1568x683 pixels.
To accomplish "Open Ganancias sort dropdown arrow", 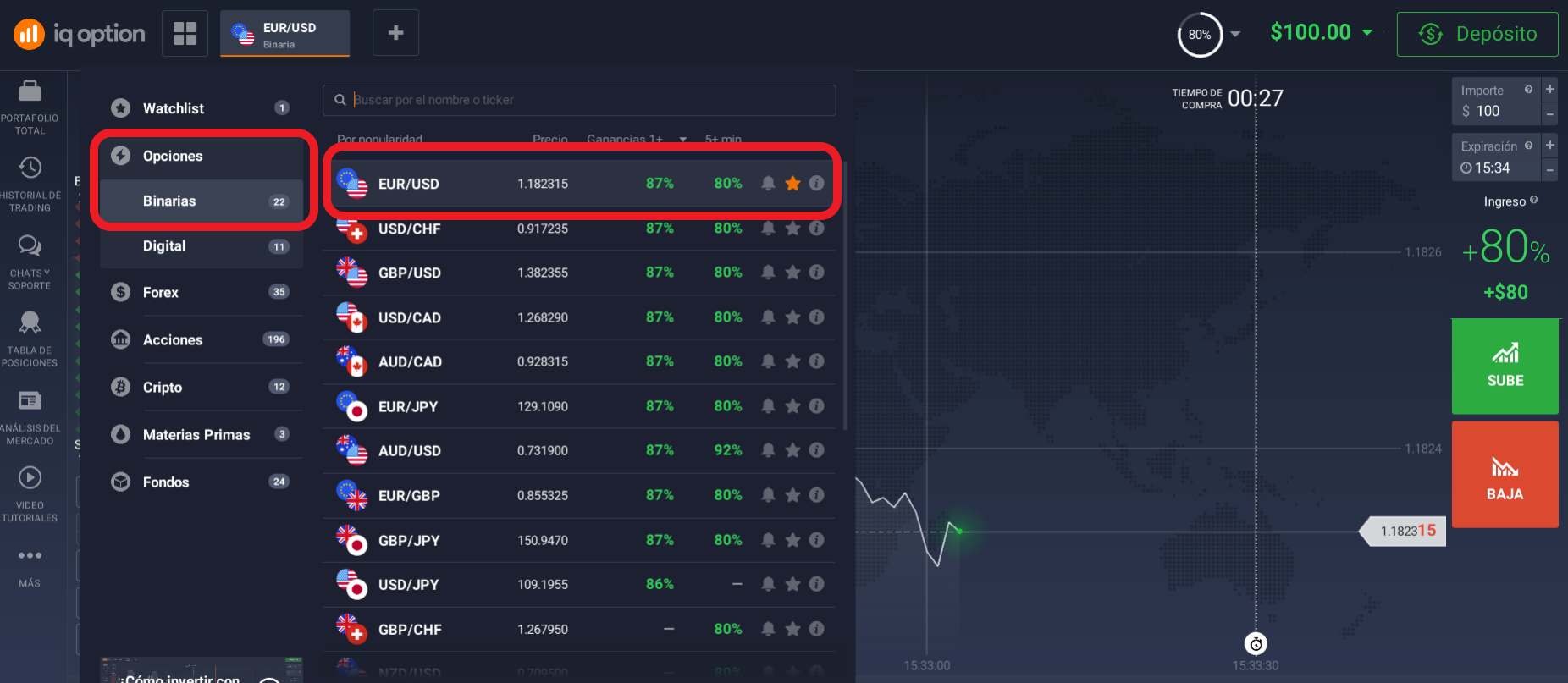I will click(683, 140).
